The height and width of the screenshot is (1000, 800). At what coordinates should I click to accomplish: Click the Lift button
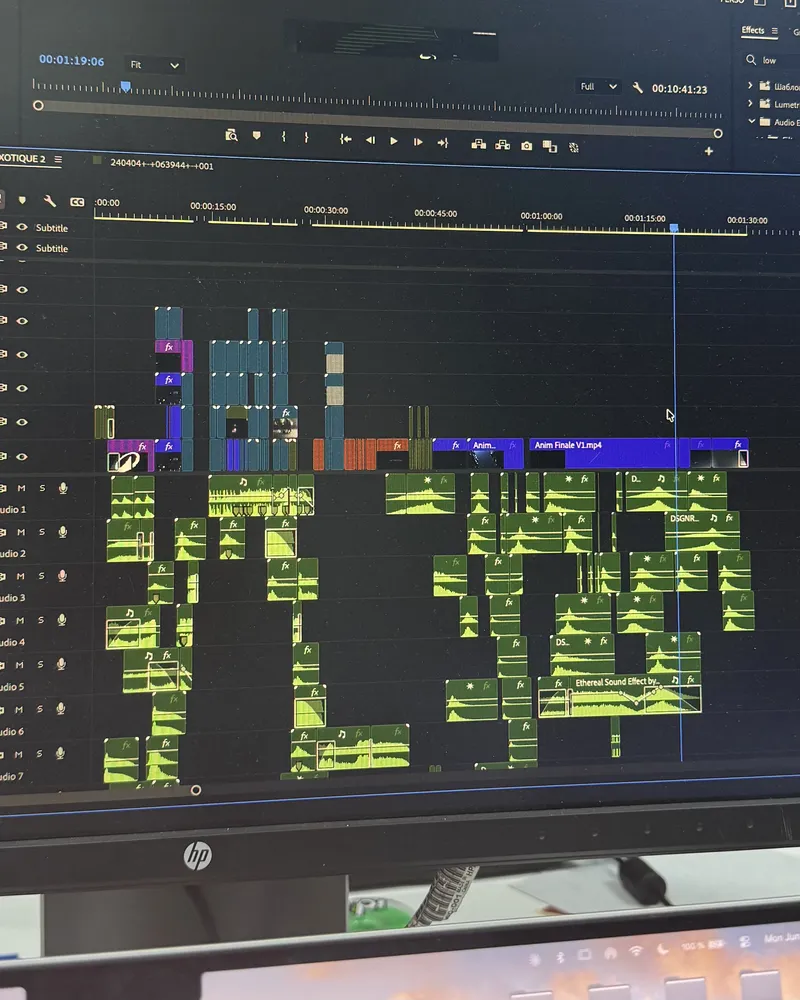478,144
